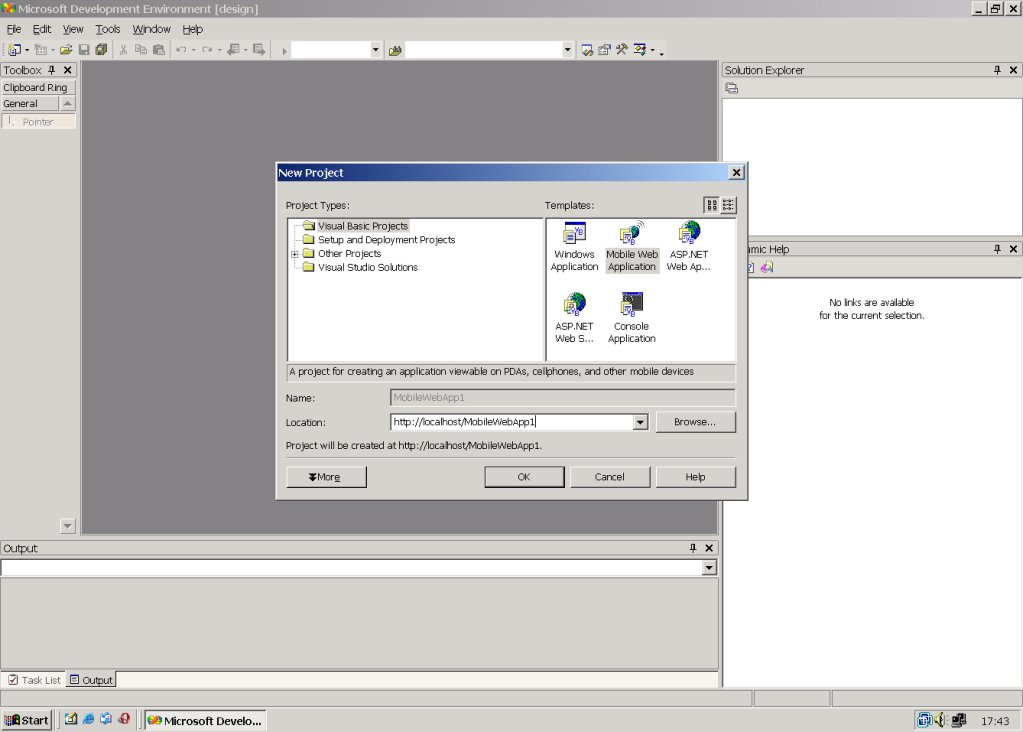Click the Redo toolbar icon
The width and height of the screenshot is (1023, 732).
[x=207, y=50]
